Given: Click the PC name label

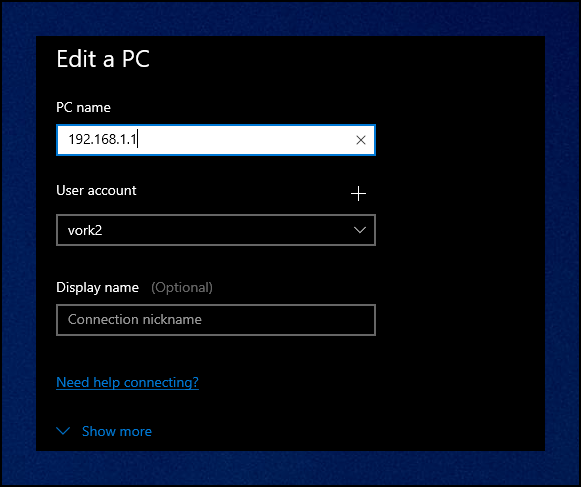Looking at the screenshot, I should pos(83,107).
